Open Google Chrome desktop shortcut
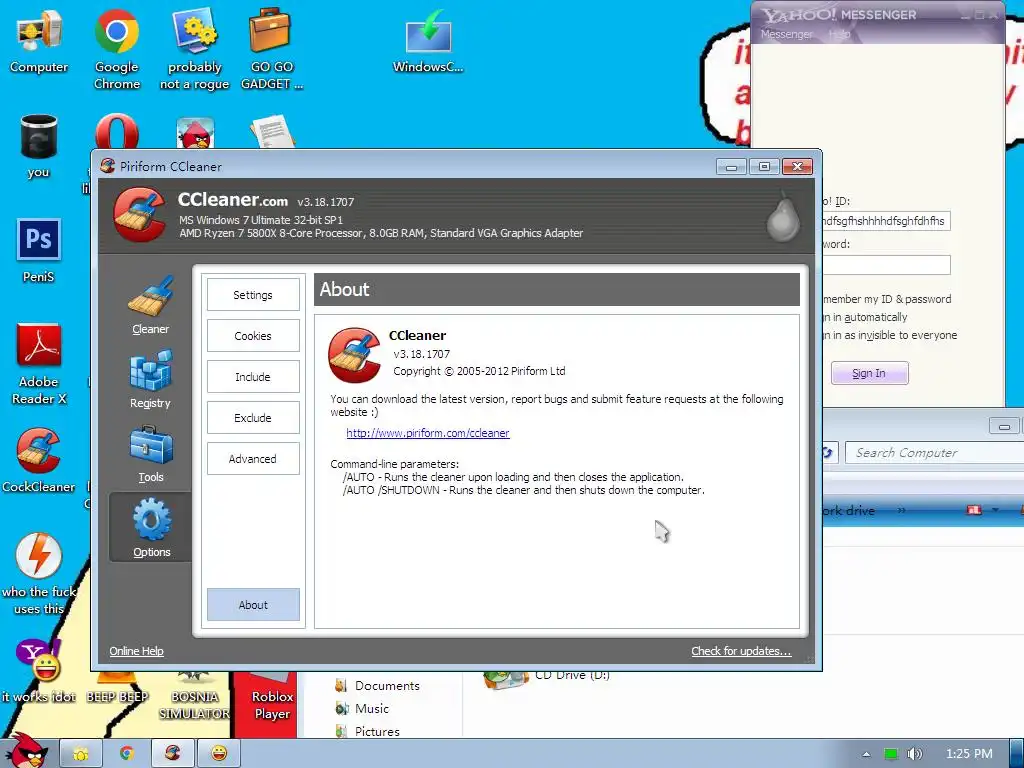Viewport: 1024px width, 768px height. click(x=117, y=50)
